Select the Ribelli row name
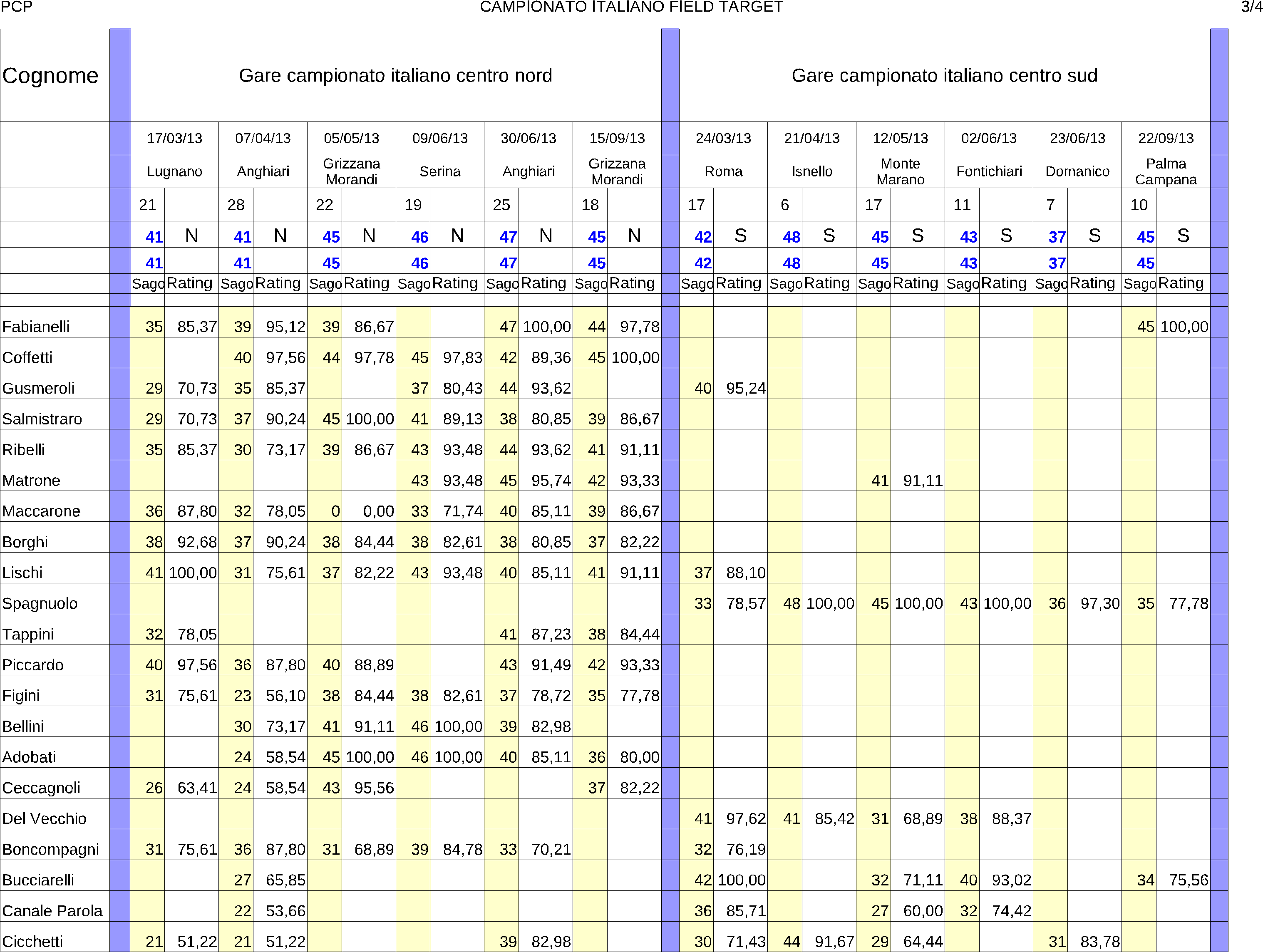The image size is (1263, 952). [23, 450]
